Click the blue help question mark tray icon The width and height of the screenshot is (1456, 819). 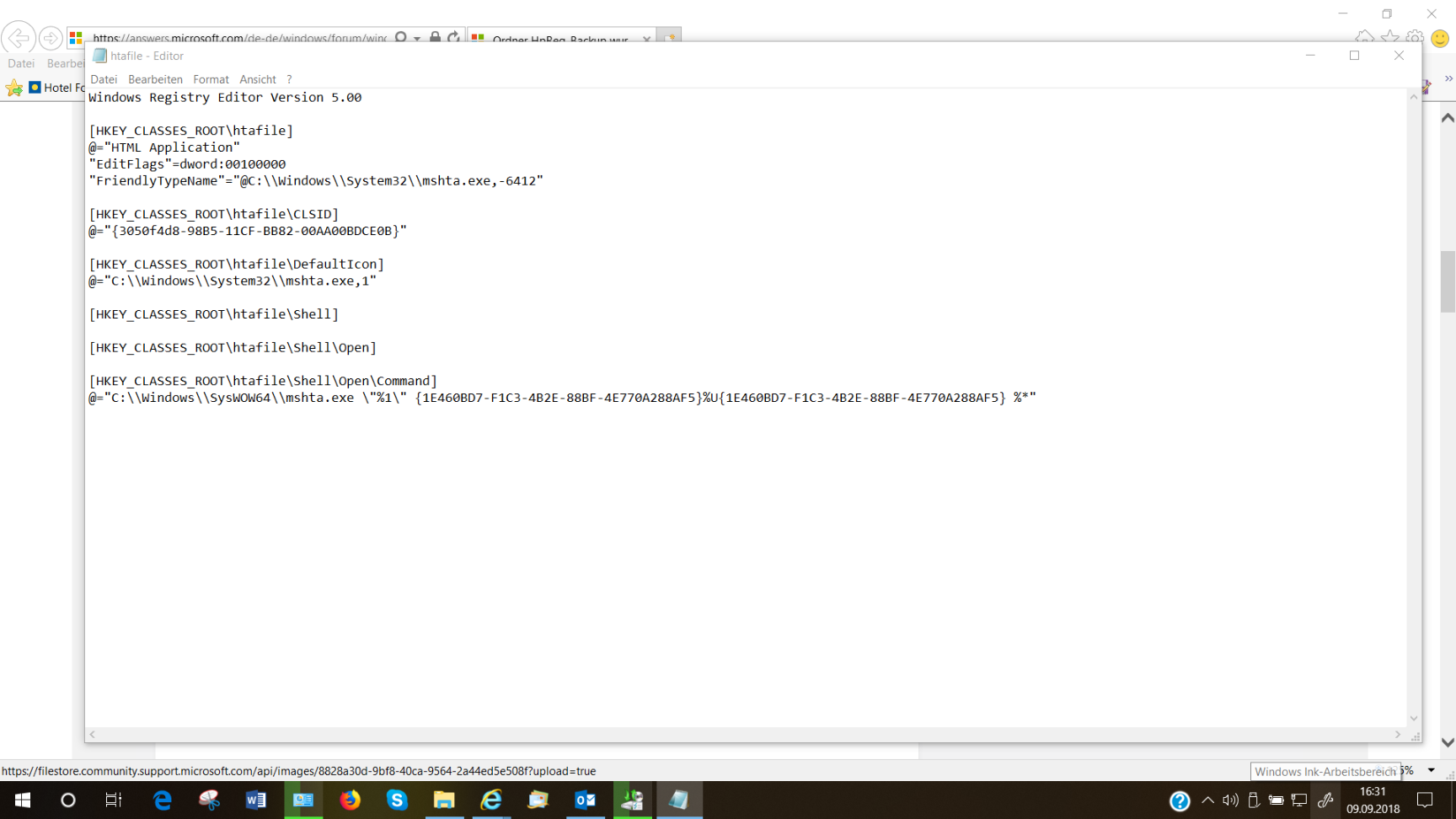tap(1180, 800)
